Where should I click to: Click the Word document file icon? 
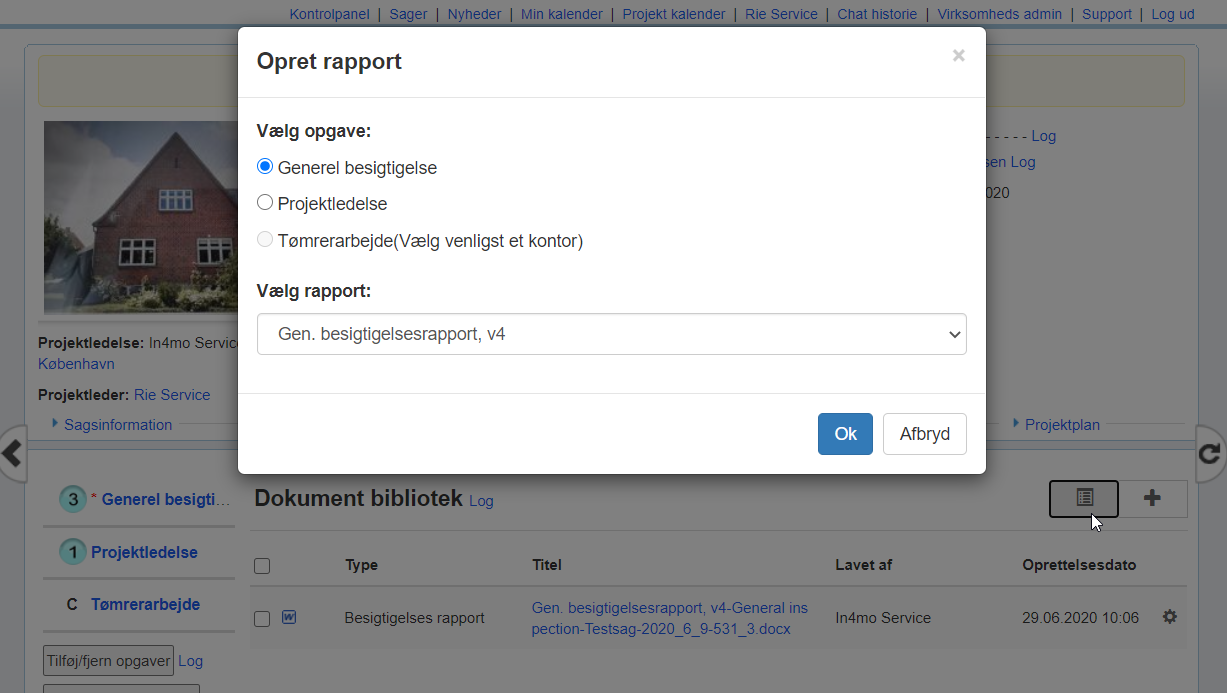click(x=289, y=617)
